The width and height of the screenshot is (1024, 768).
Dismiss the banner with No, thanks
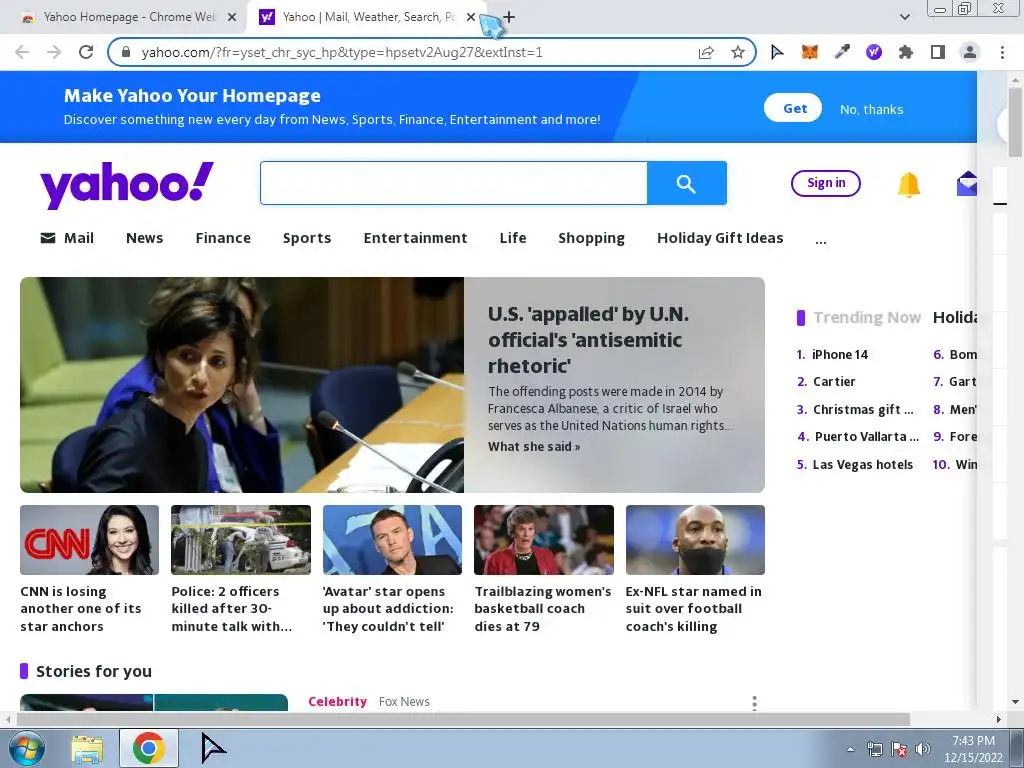tap(871, 109)
